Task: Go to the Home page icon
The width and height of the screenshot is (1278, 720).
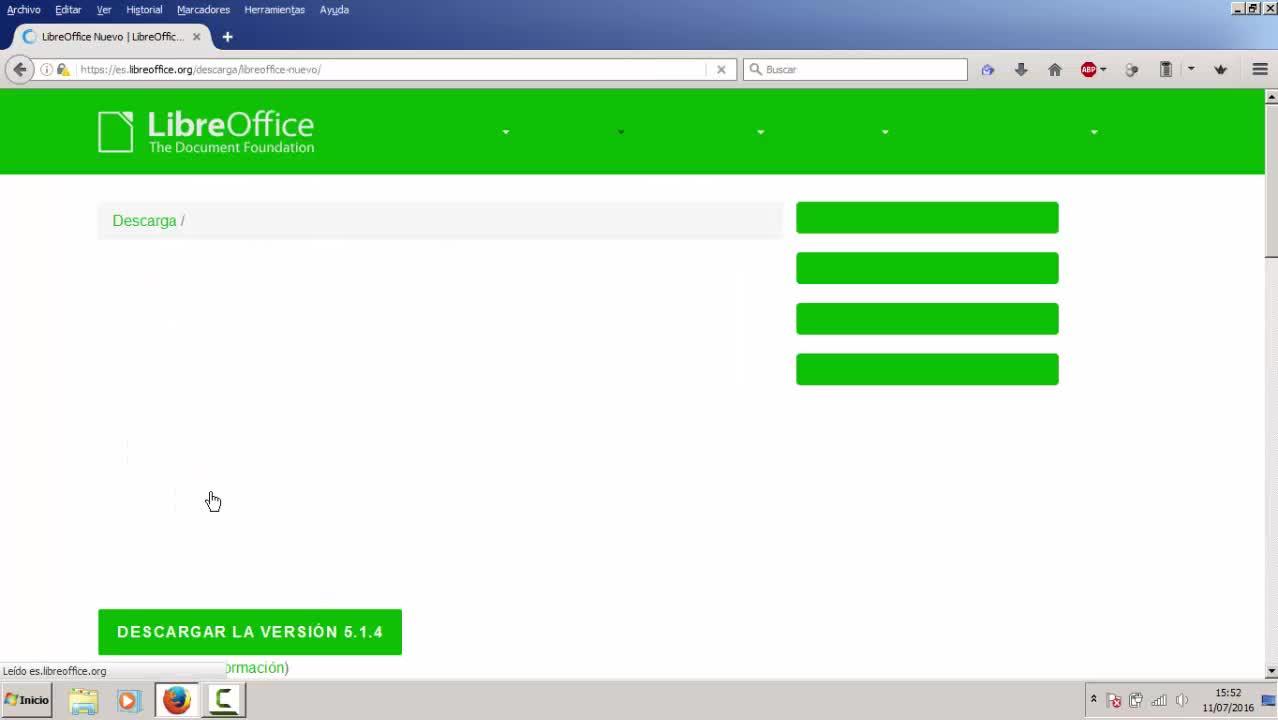Action: (1054, 69)
